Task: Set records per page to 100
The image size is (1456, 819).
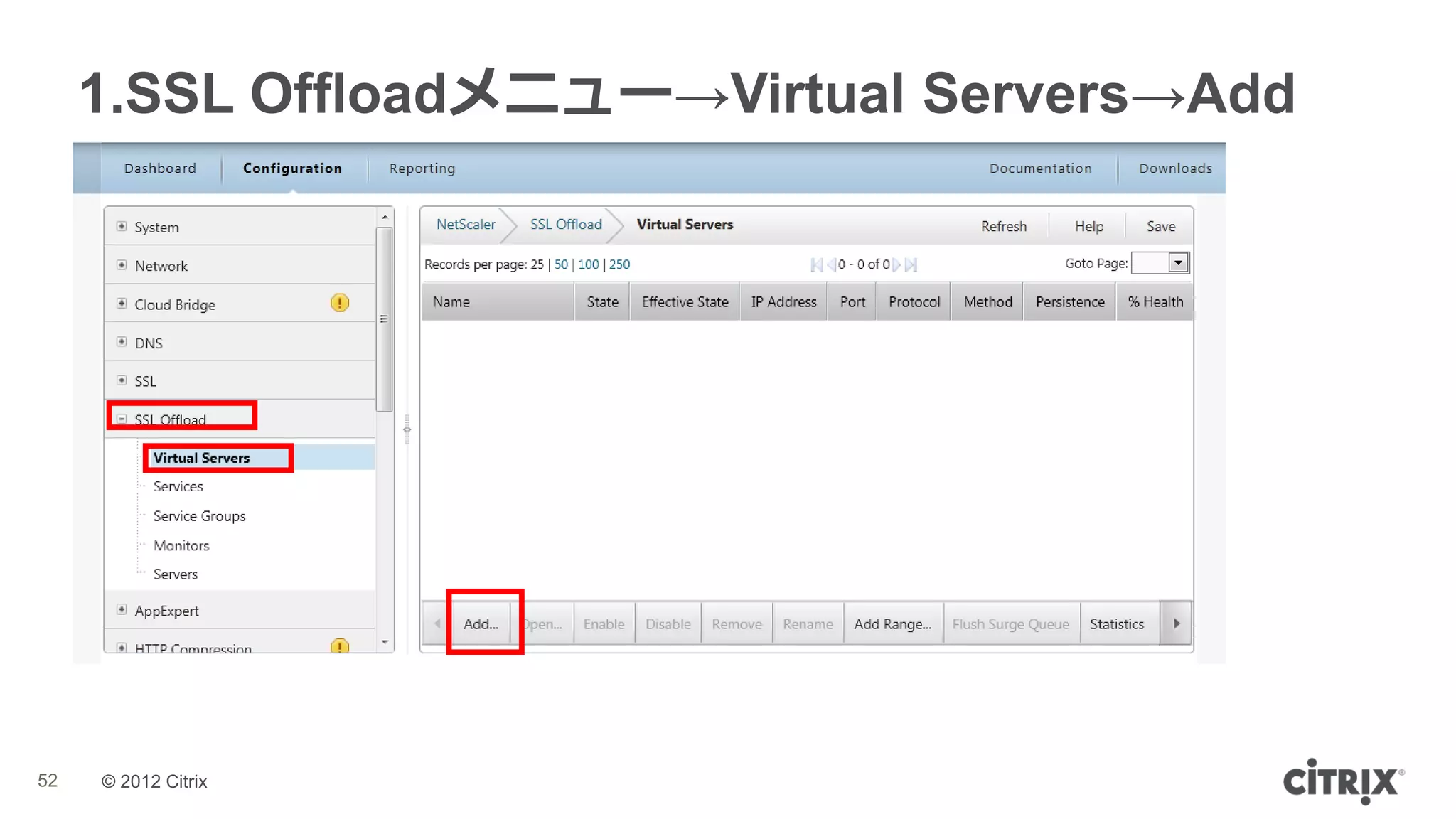Action: tap(589, 264)
